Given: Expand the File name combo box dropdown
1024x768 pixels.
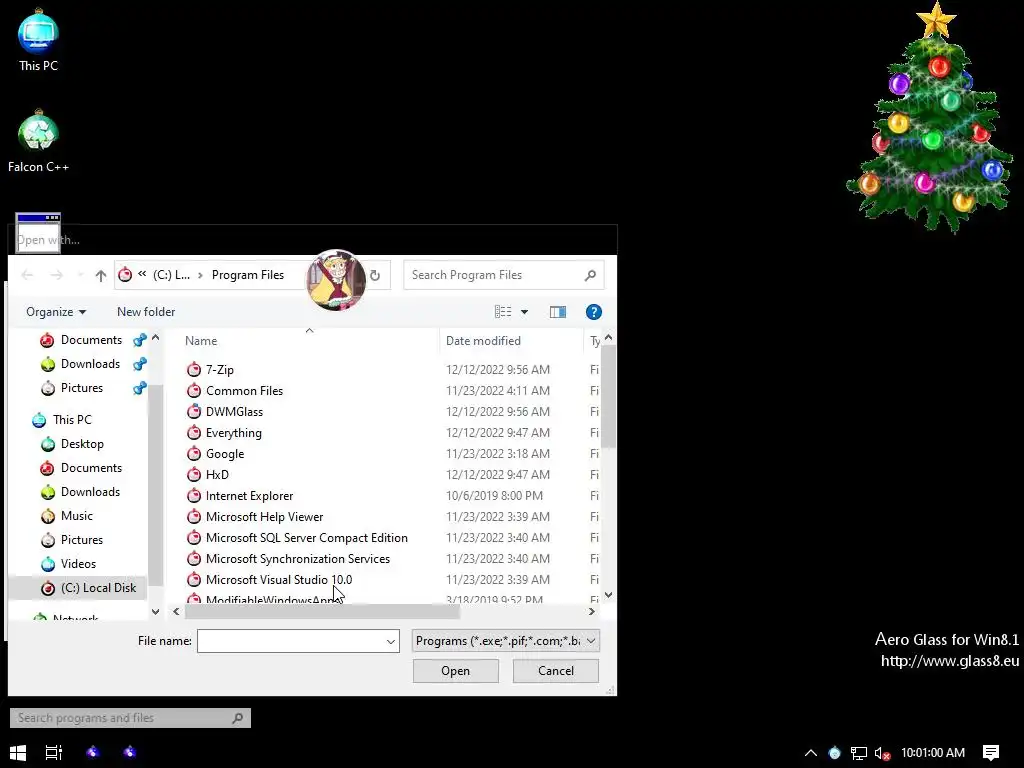Looking at the screenshot, I should 391,641.
